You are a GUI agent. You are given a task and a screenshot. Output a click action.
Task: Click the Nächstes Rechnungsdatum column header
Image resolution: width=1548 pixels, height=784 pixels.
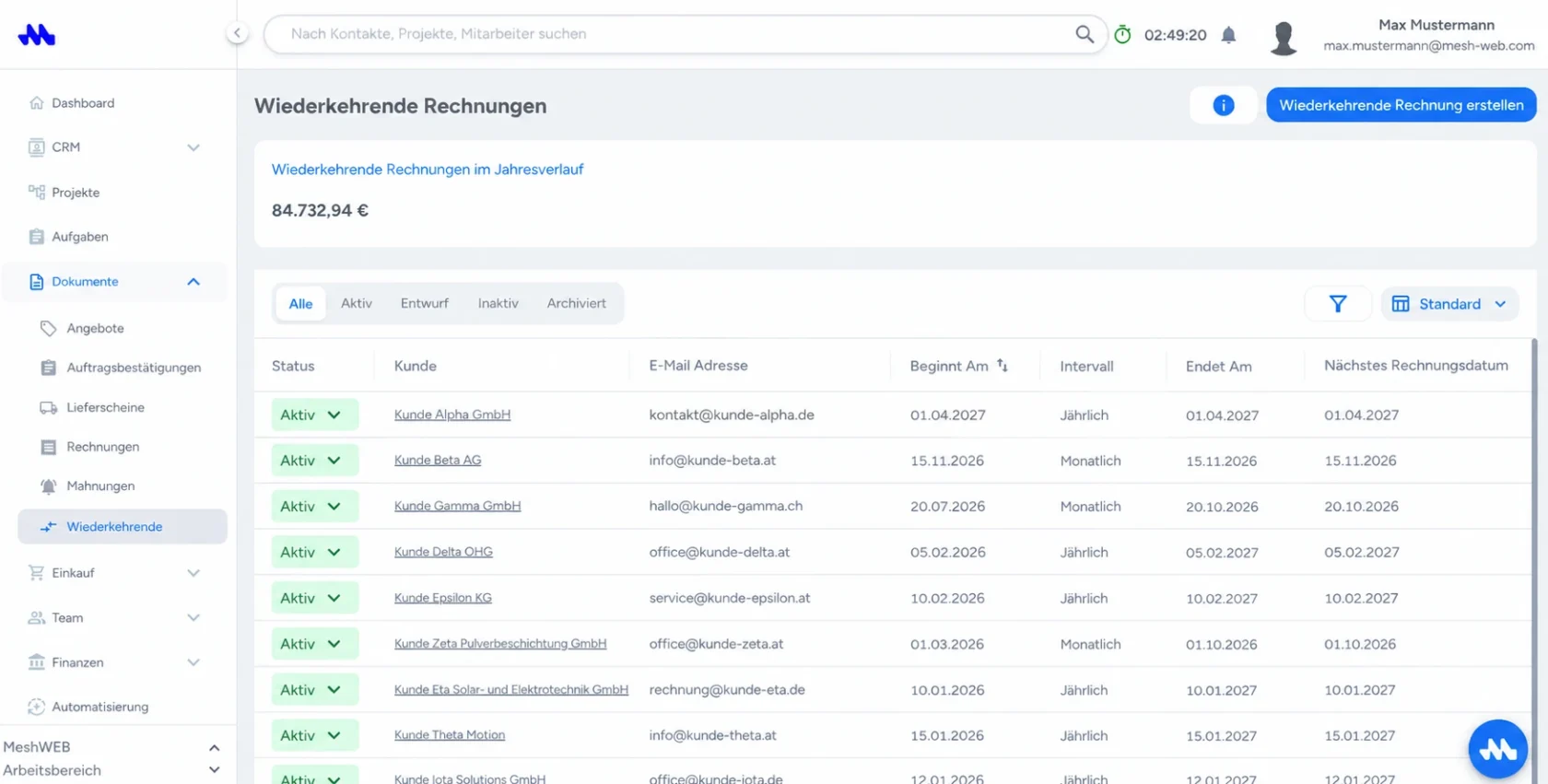pyautogui.click(x=1416, y=366)
